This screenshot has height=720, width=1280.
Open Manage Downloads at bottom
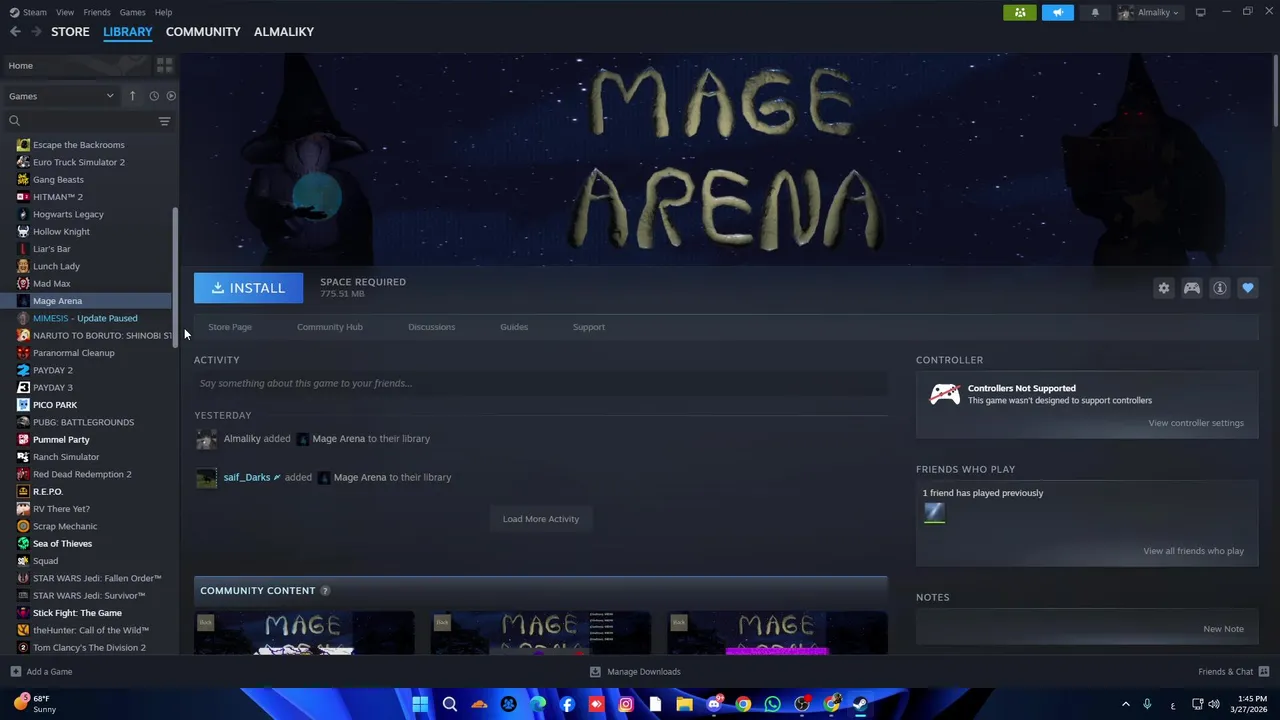pos(635,672)
